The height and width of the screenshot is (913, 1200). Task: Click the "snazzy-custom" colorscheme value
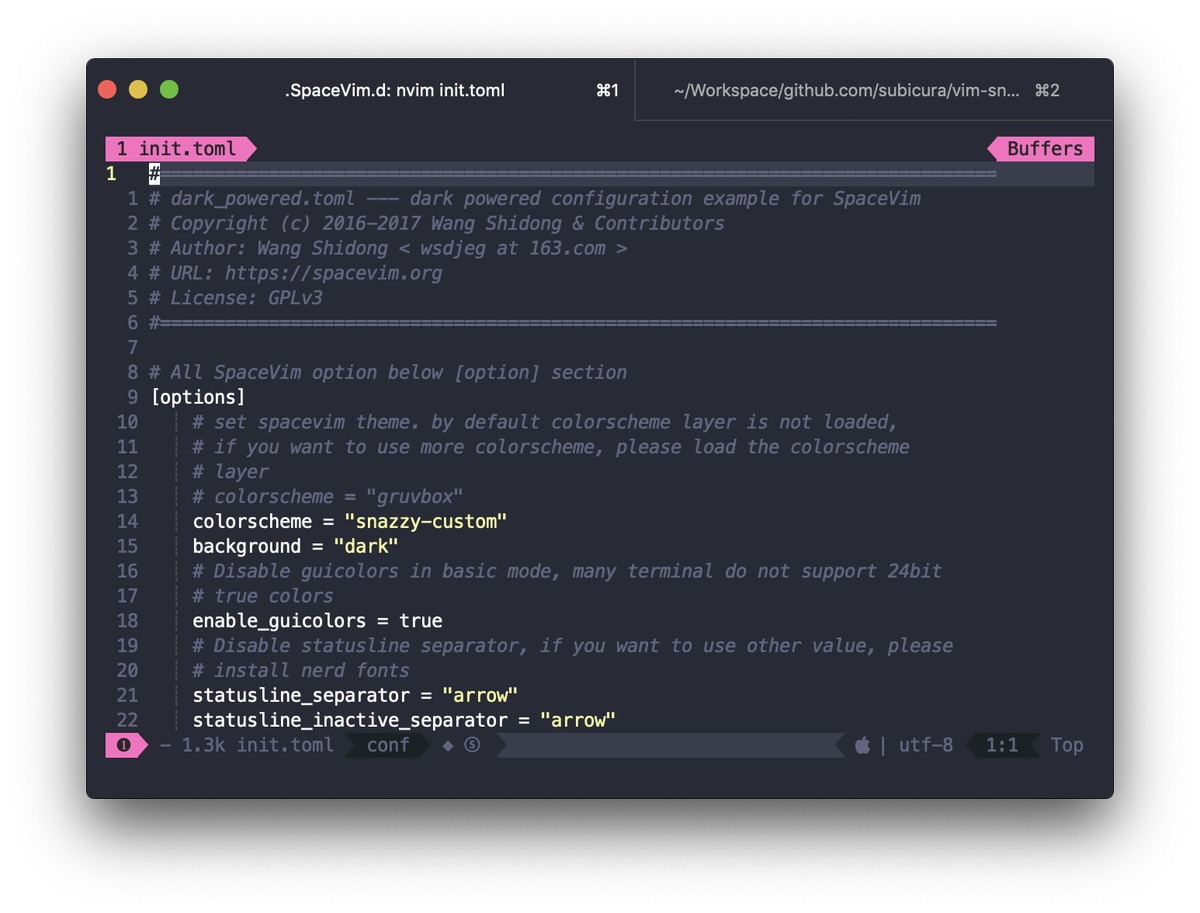coord(426,521)
